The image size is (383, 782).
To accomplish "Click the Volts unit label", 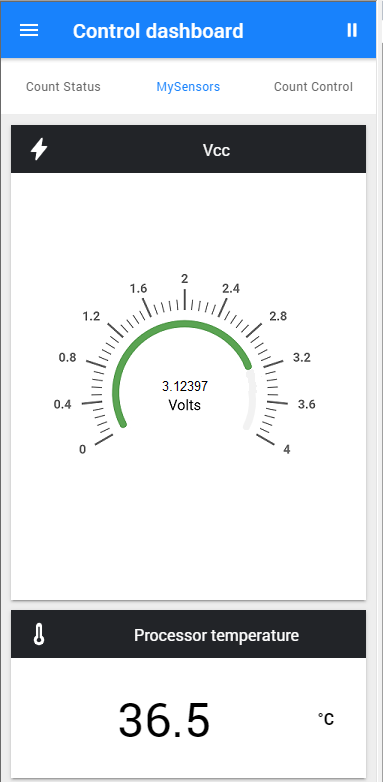I will [185, 404].
